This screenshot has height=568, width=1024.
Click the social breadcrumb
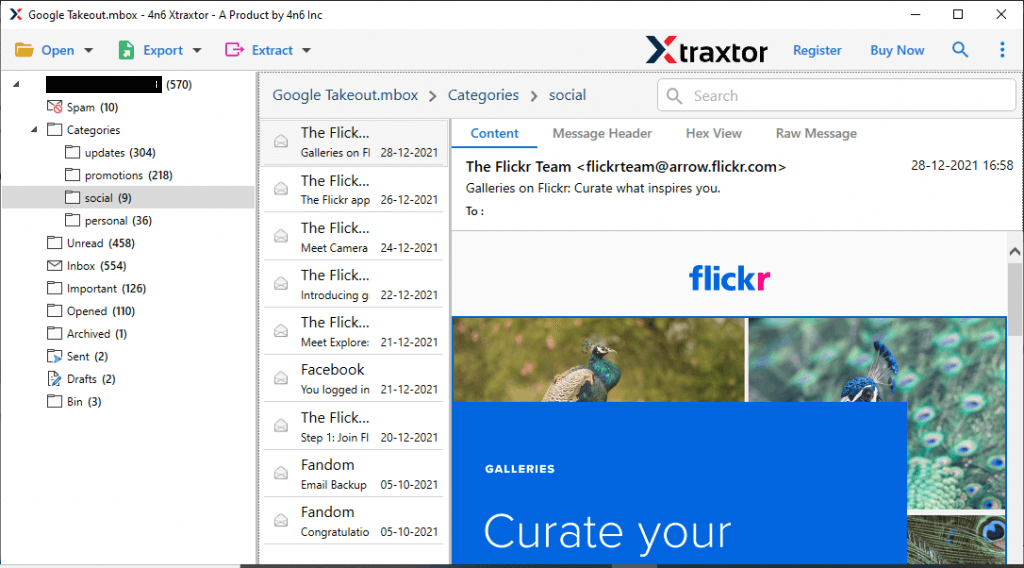(x=568, y=95)
